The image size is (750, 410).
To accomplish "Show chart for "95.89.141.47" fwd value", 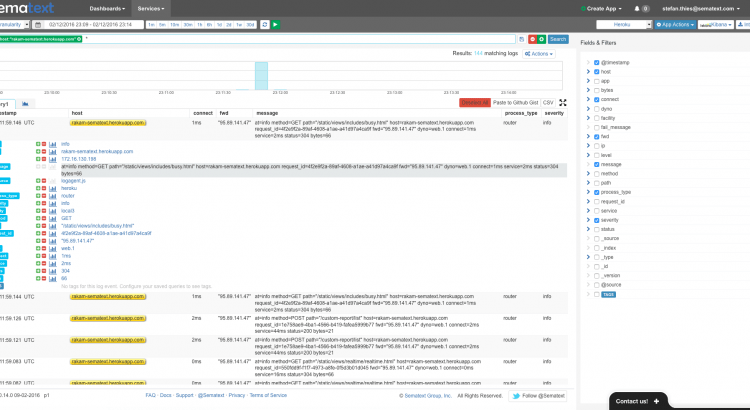I will (x=53, y=241).
